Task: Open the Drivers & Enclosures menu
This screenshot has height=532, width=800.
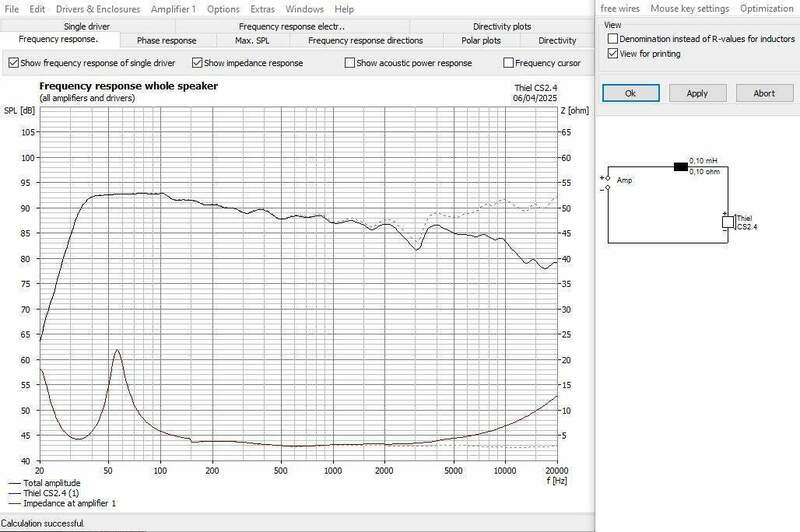Action: click(96, 8)
